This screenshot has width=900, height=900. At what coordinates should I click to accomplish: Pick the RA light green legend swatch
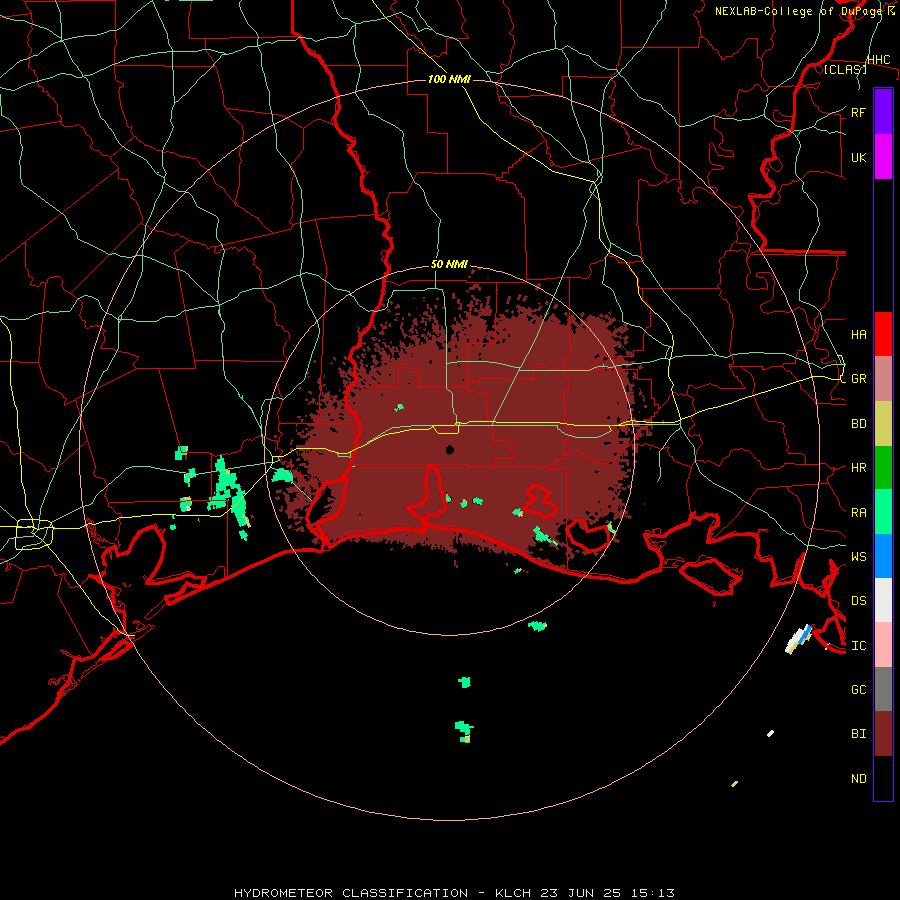tap(883, 512)
